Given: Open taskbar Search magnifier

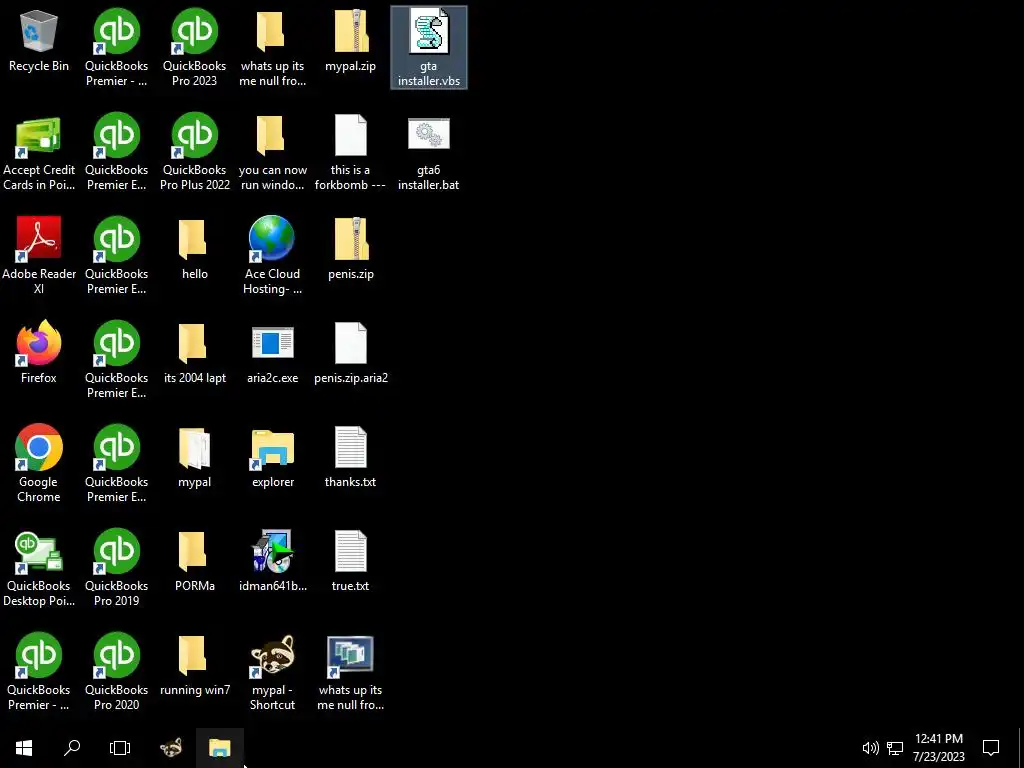Looking at the screenshot, I should 72,748.
